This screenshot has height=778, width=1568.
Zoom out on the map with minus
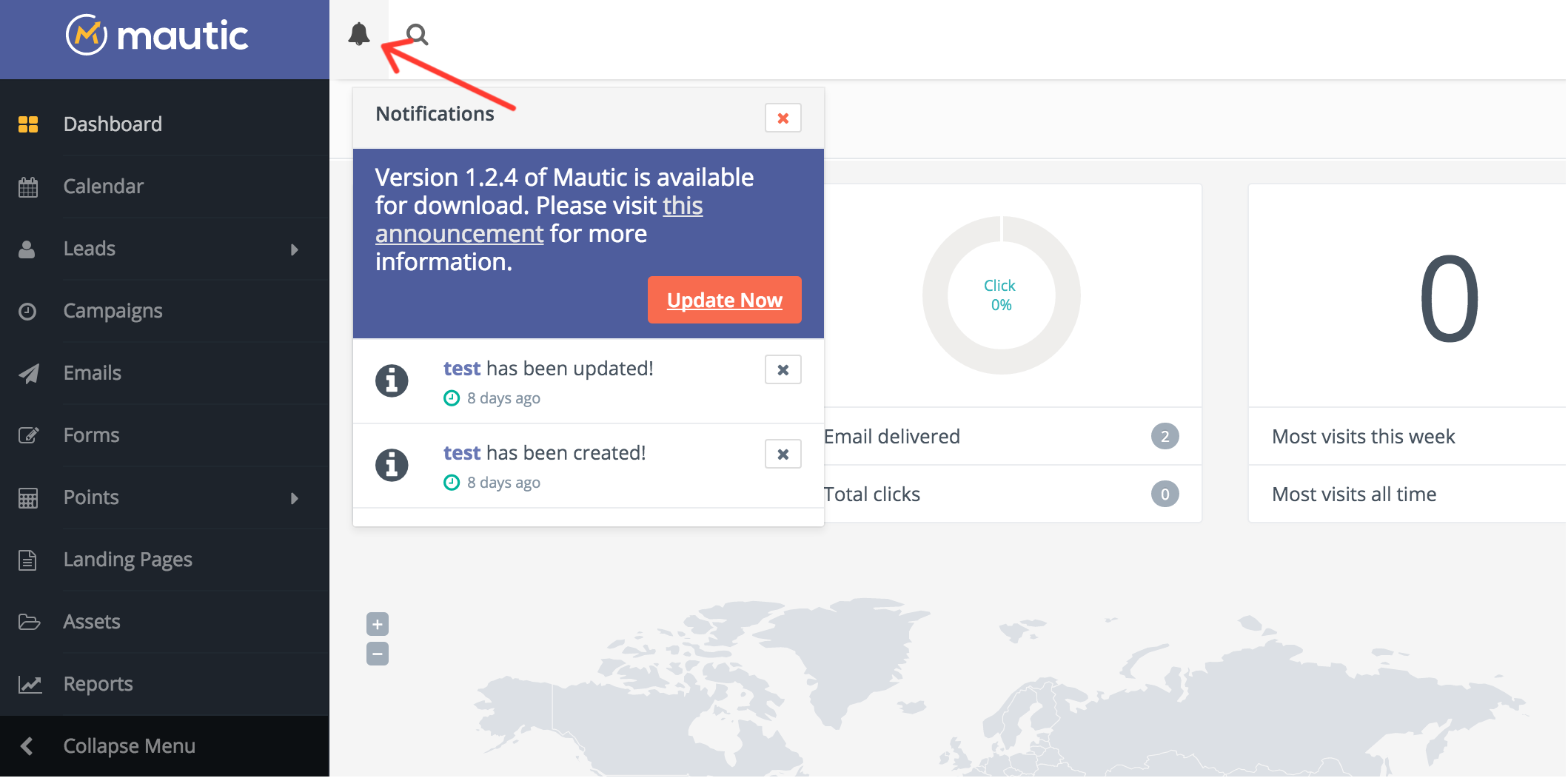pyautogui.click(x=378, y=654)
